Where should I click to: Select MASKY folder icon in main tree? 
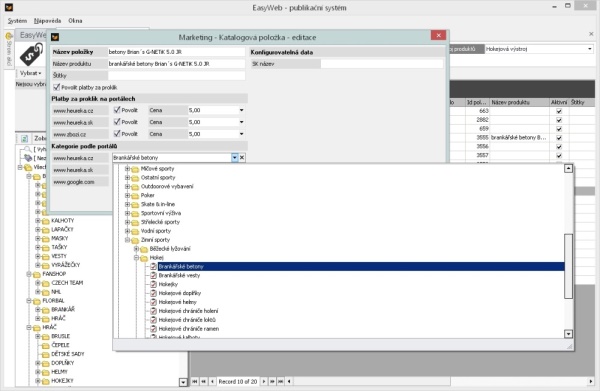pyautogui.click(x=46, y=239)
